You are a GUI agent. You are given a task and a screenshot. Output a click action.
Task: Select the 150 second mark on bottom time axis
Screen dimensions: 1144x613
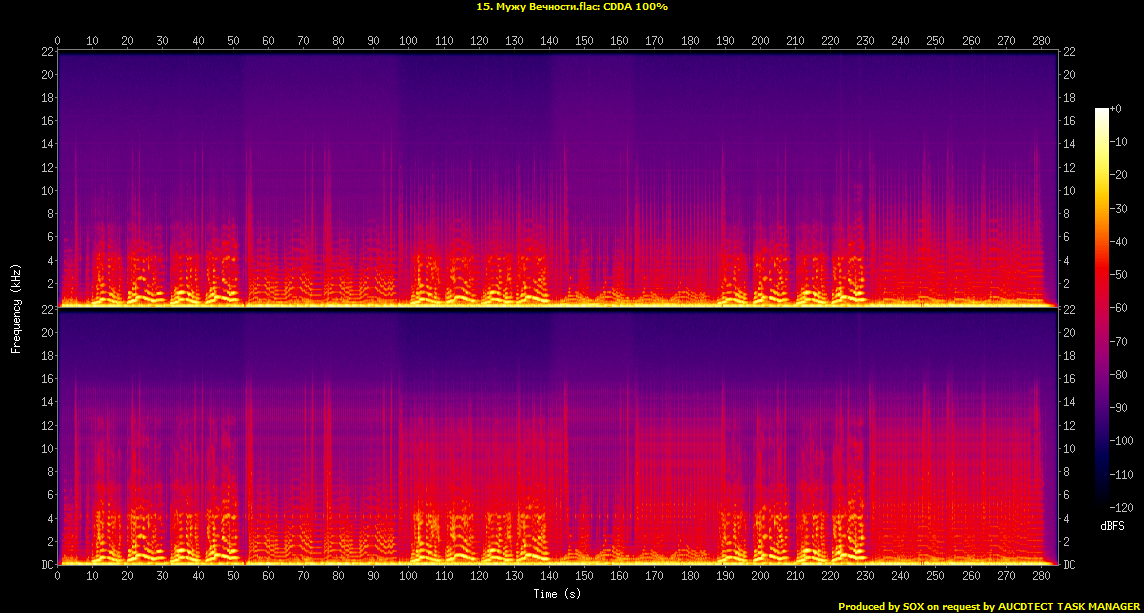(584, 577)
